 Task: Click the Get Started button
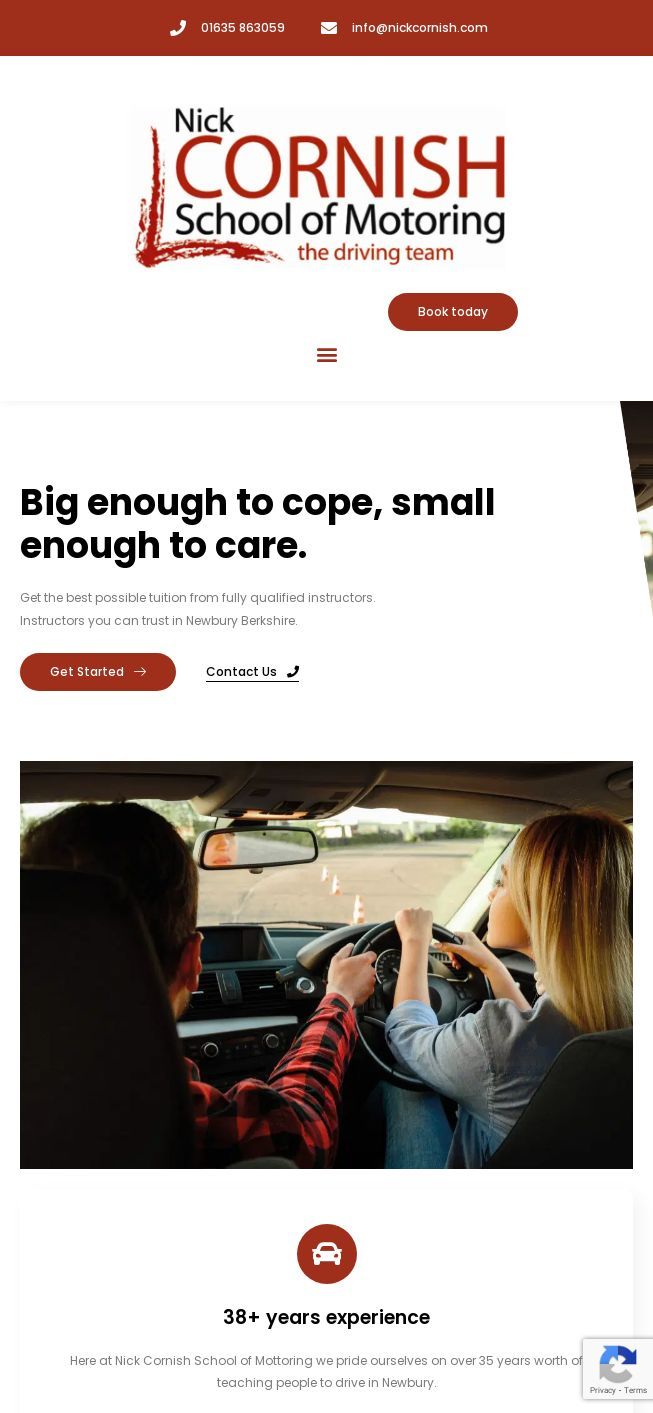98,672
